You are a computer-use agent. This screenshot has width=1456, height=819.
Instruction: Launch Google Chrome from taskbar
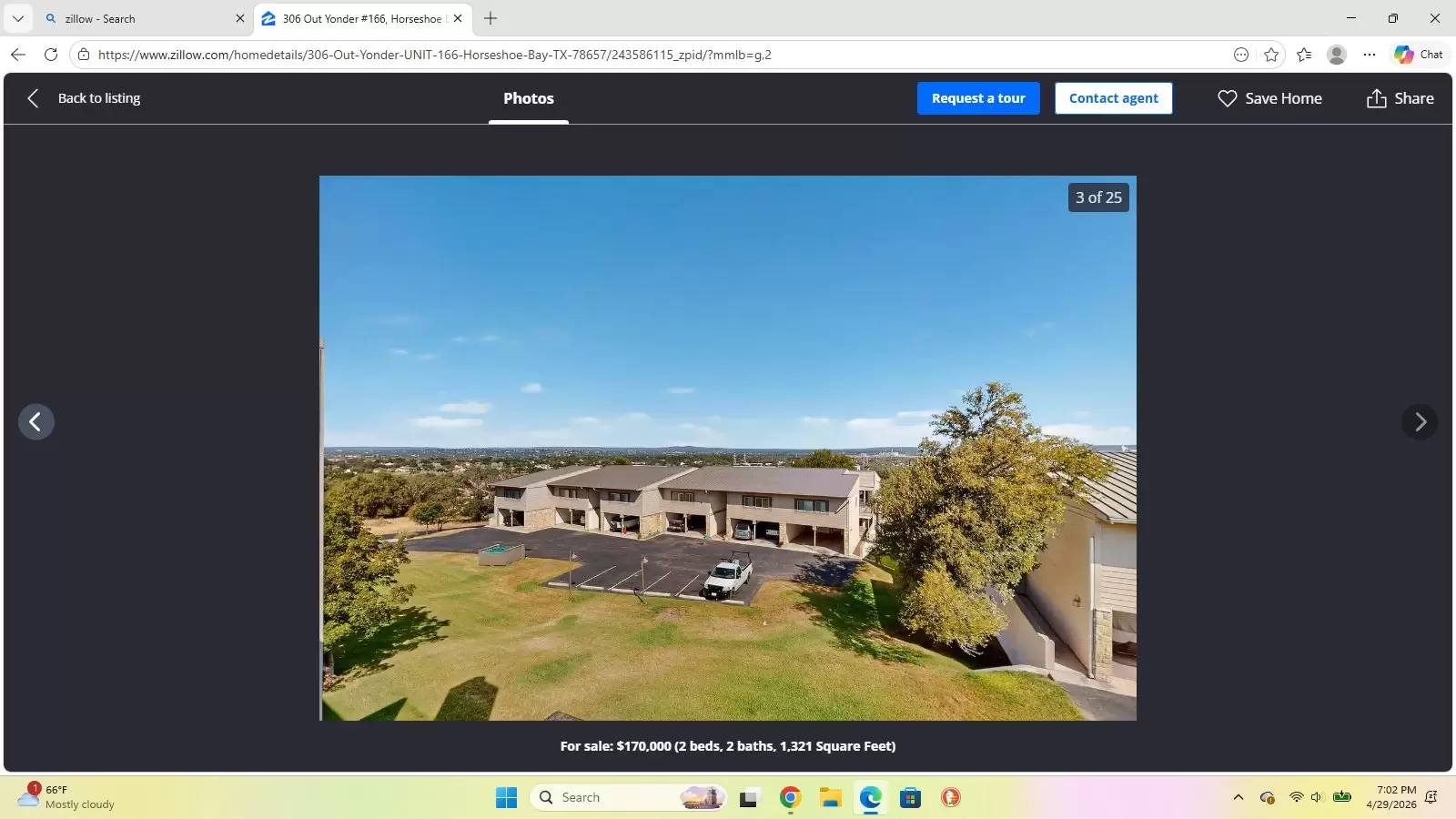click(x=790, y=798)
